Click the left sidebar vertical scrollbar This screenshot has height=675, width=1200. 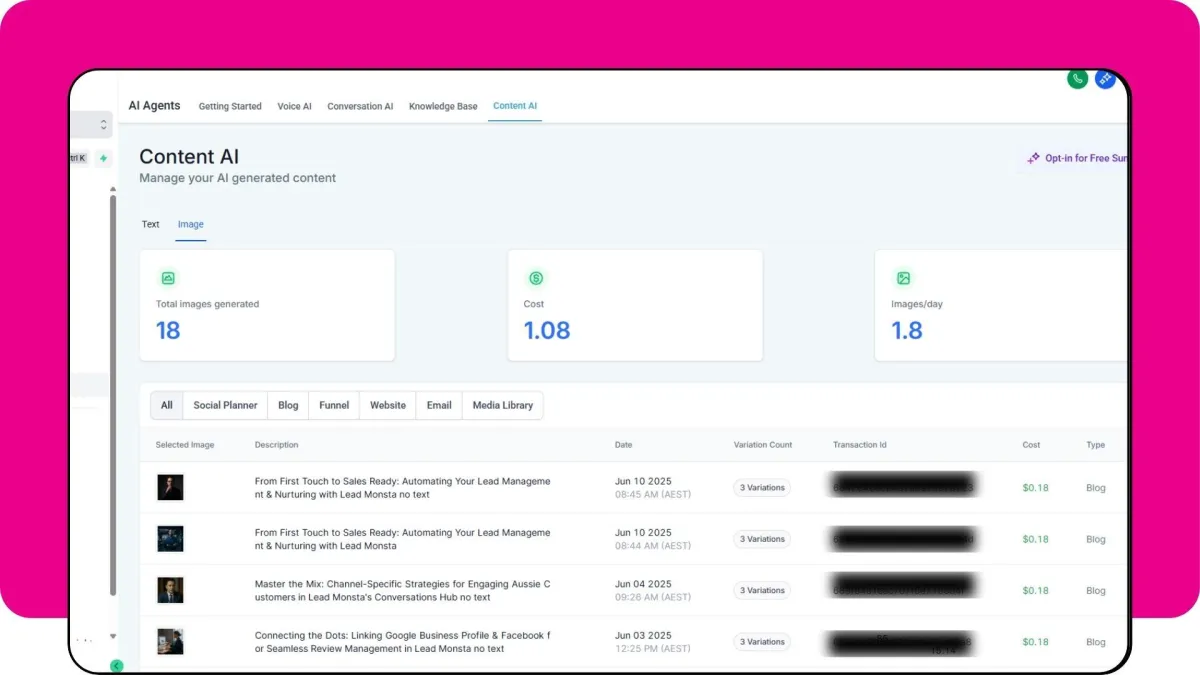tap(113, 395)
